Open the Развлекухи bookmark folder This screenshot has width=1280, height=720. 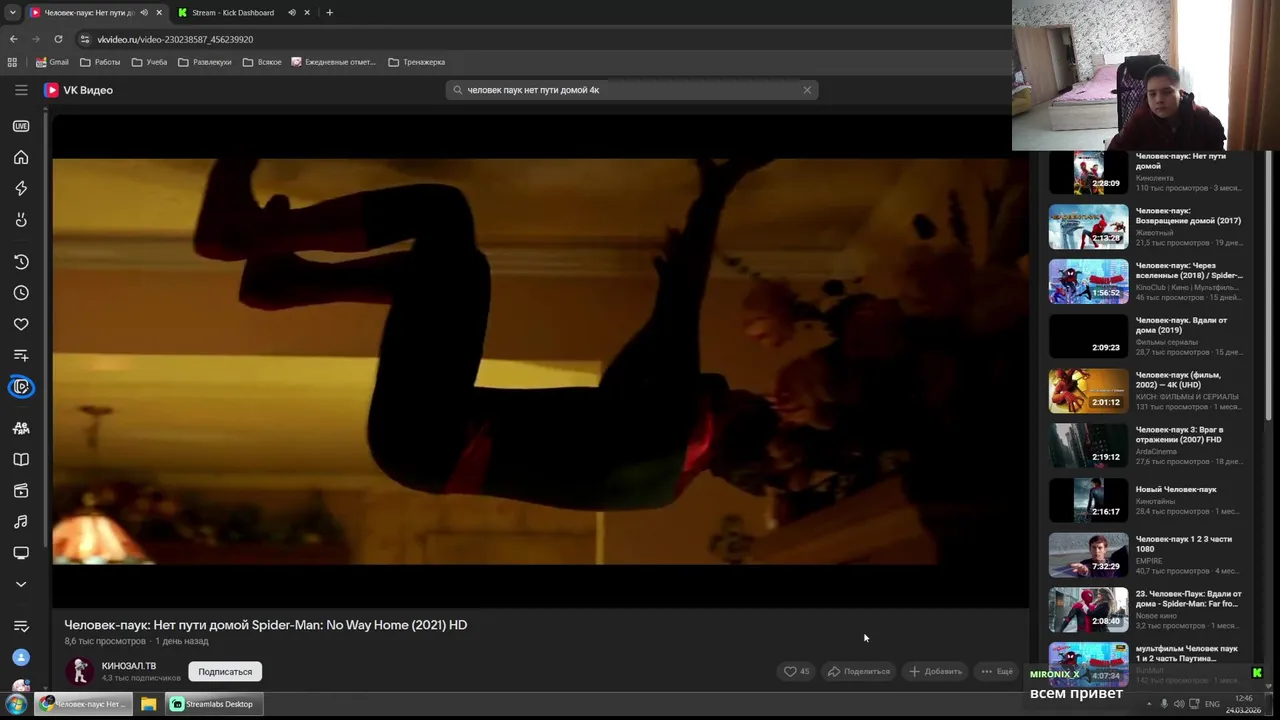205,62
